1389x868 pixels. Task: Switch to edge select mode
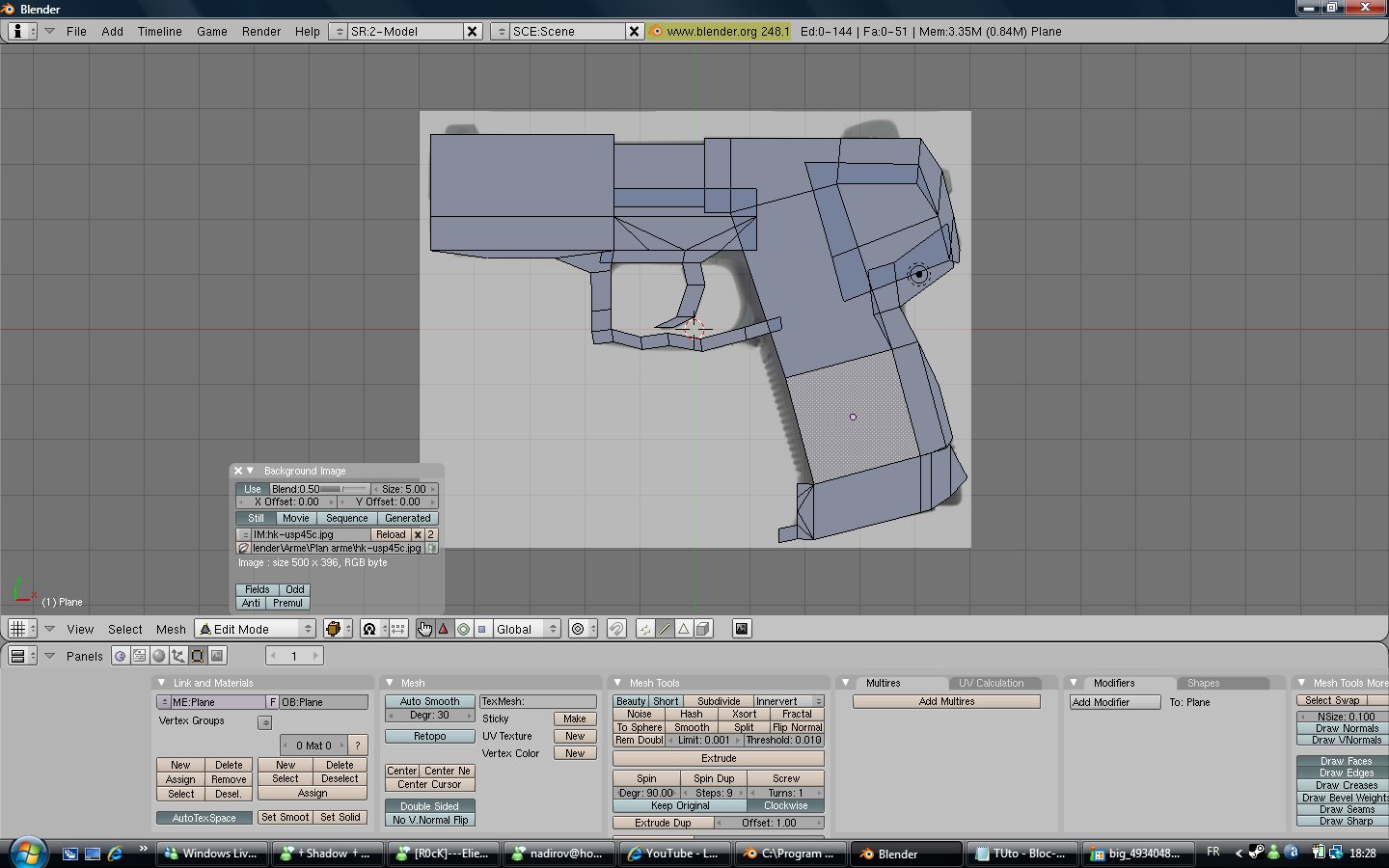coord(665,629)
